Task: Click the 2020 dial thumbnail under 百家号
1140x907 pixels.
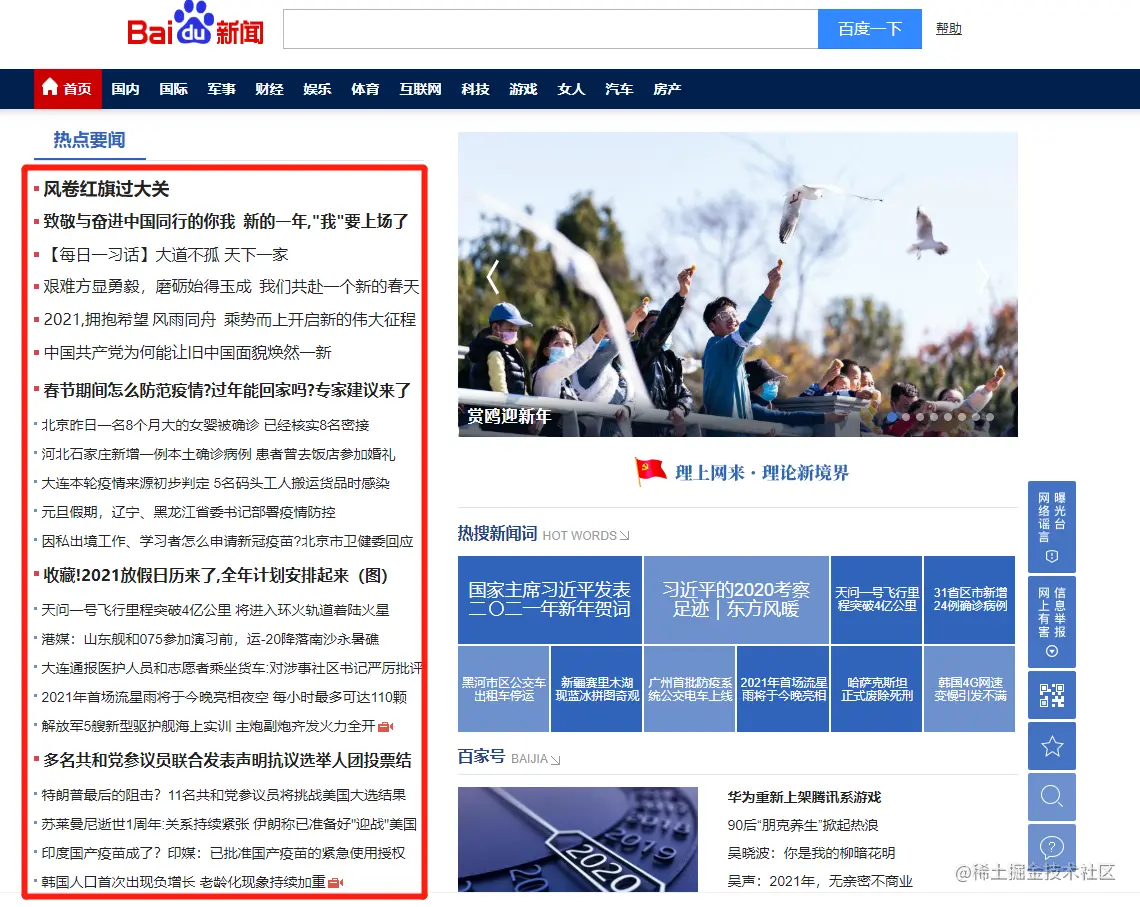Action: point(577,839)
